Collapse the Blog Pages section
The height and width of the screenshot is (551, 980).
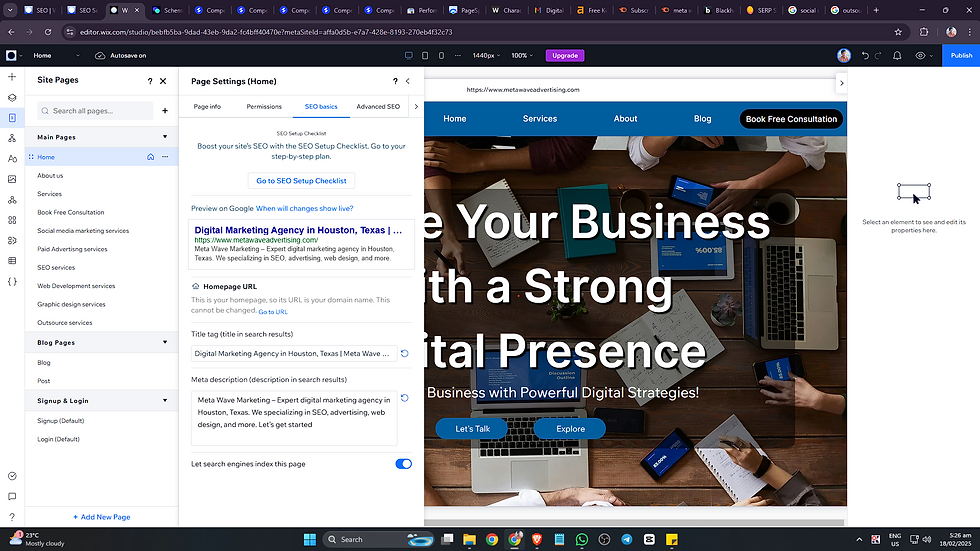pos(165,342)
